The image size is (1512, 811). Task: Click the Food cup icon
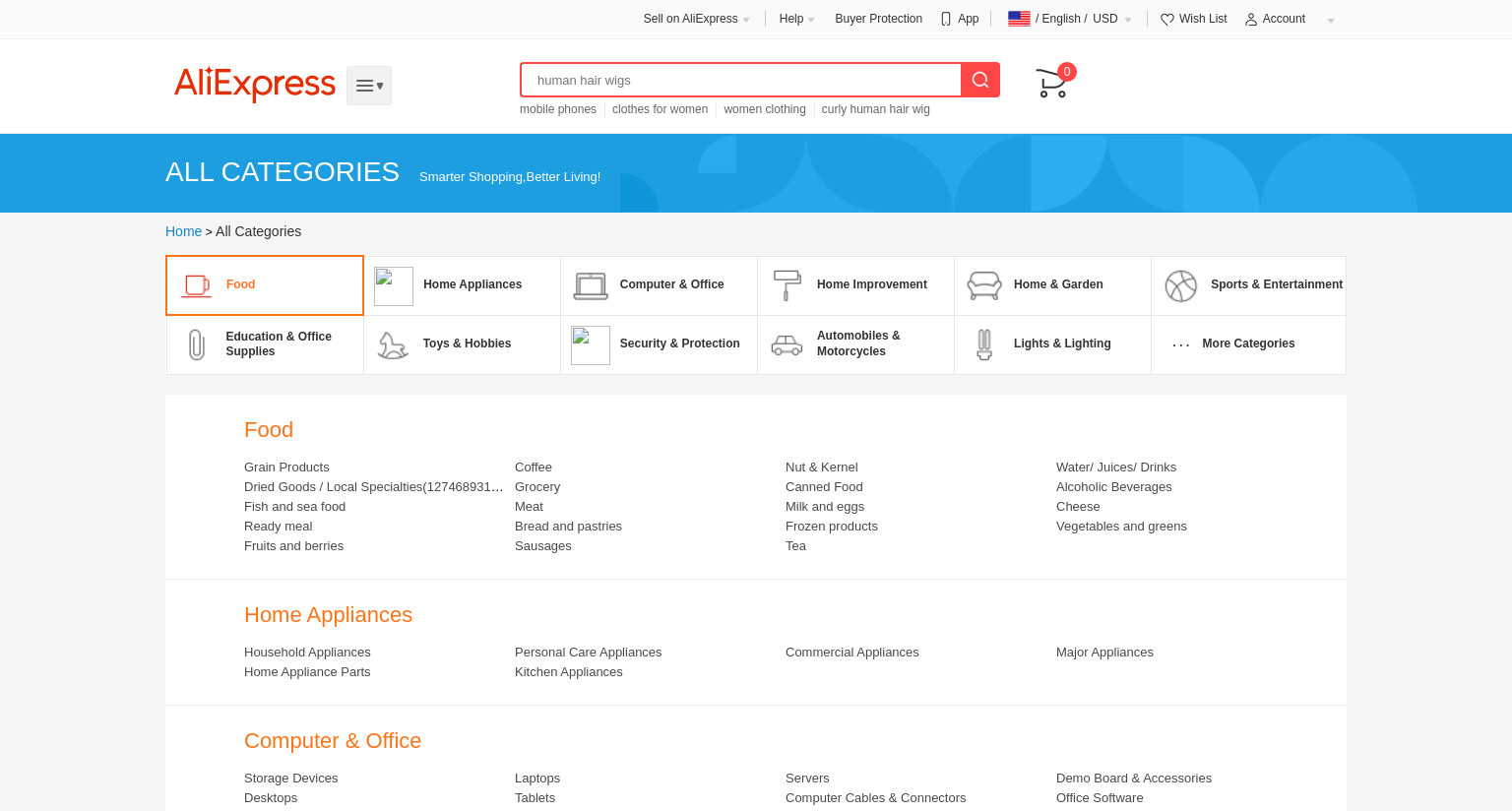tap(196, 285)
